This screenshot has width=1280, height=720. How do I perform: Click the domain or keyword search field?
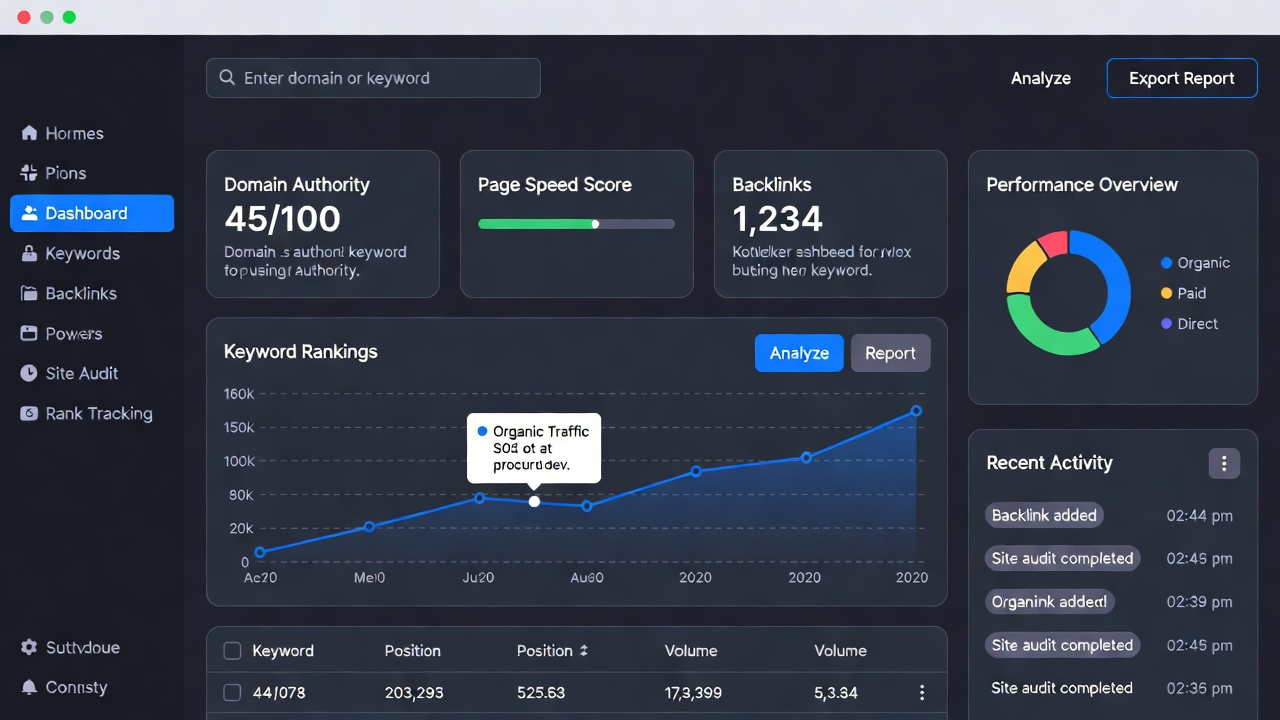pos(385,78)
